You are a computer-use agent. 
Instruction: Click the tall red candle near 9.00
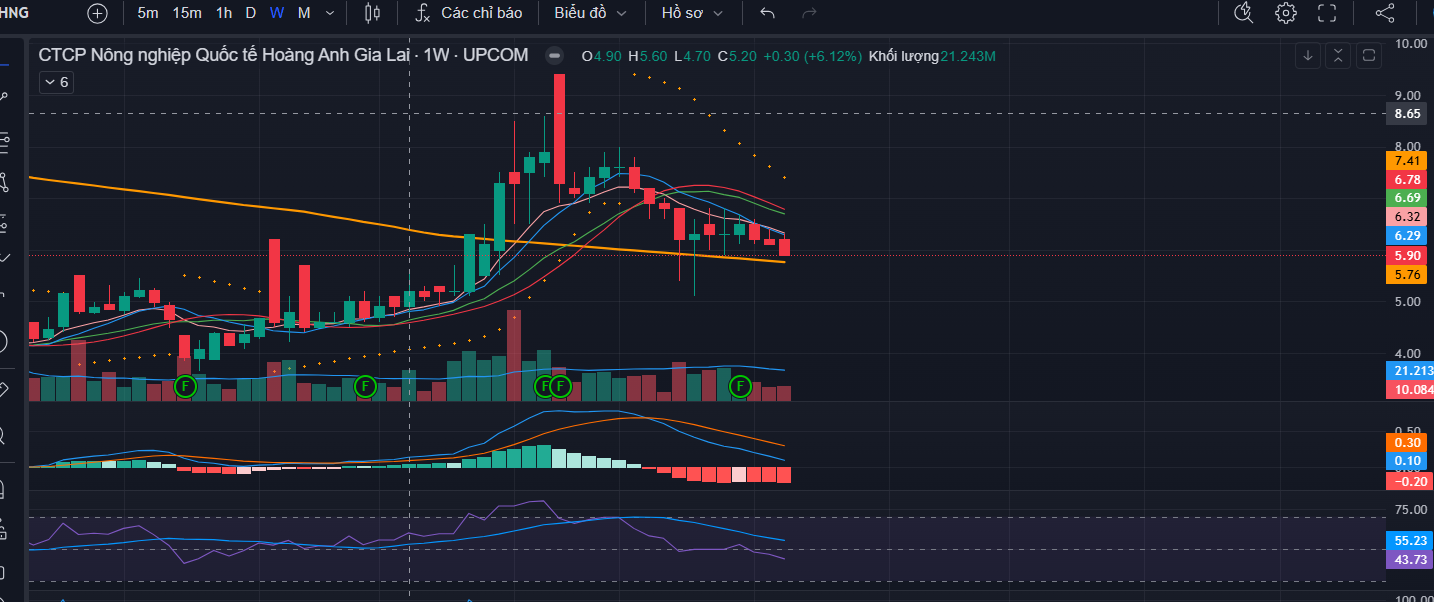point(559,128)
